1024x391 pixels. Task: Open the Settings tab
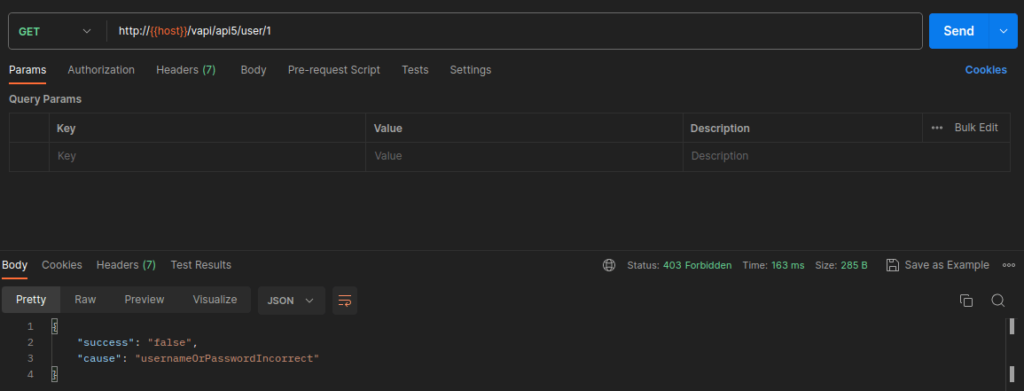click(x=470, y=70)
